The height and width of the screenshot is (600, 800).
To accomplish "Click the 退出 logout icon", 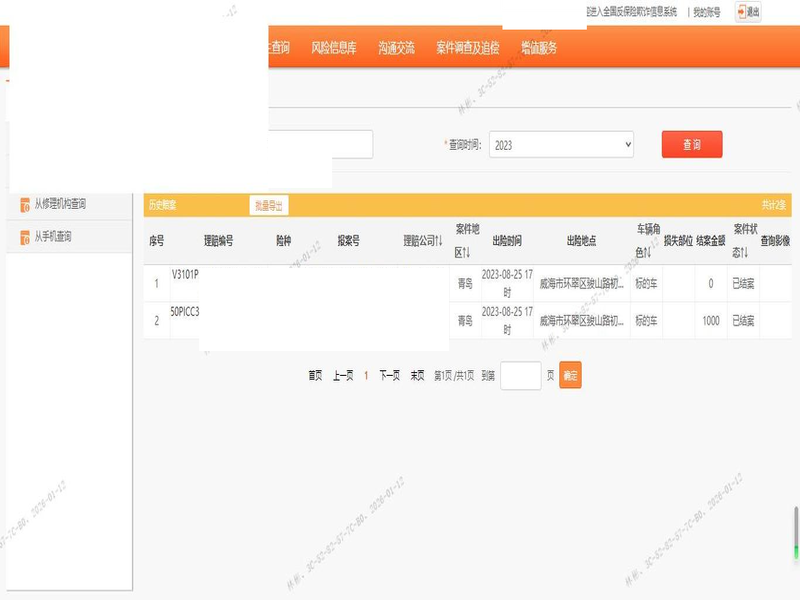I will pyautogui.click(x=741, y=12).
